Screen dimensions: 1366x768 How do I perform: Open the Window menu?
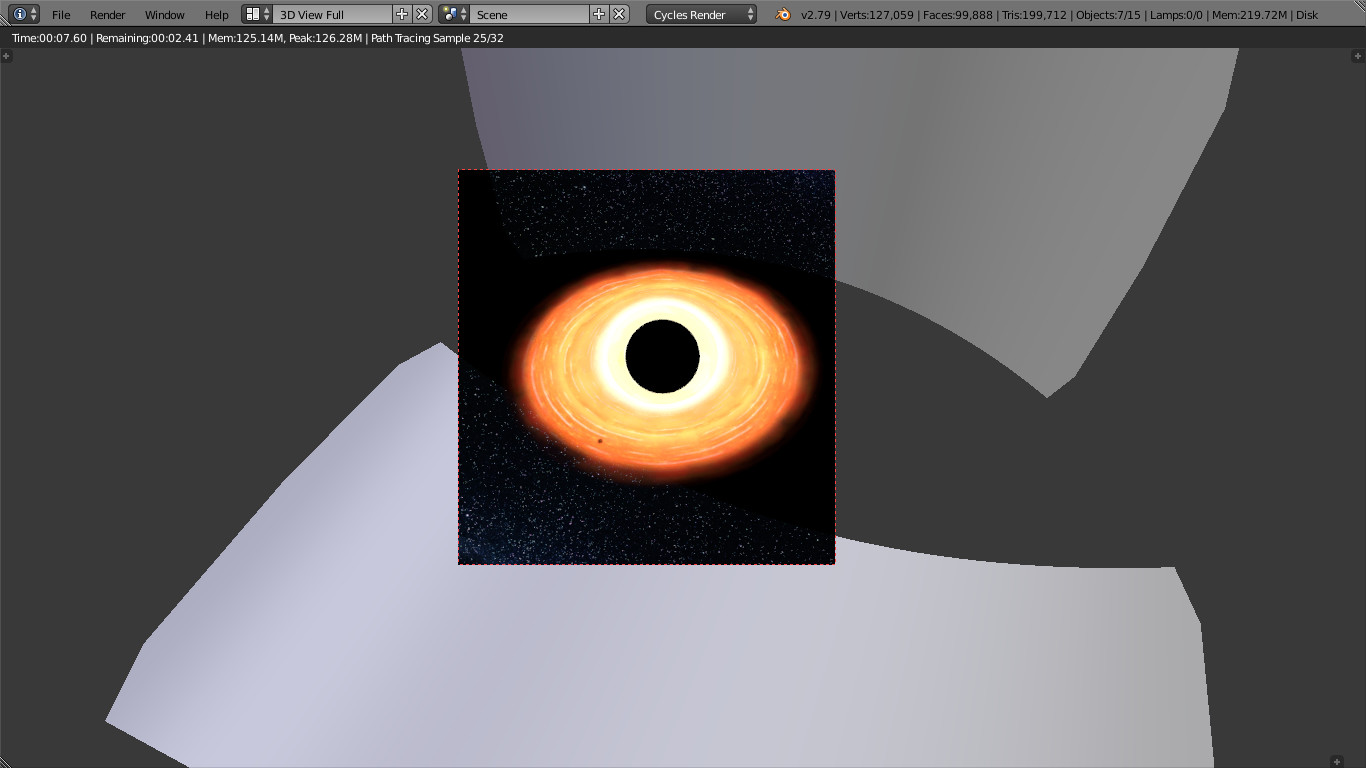pos(163,15)
